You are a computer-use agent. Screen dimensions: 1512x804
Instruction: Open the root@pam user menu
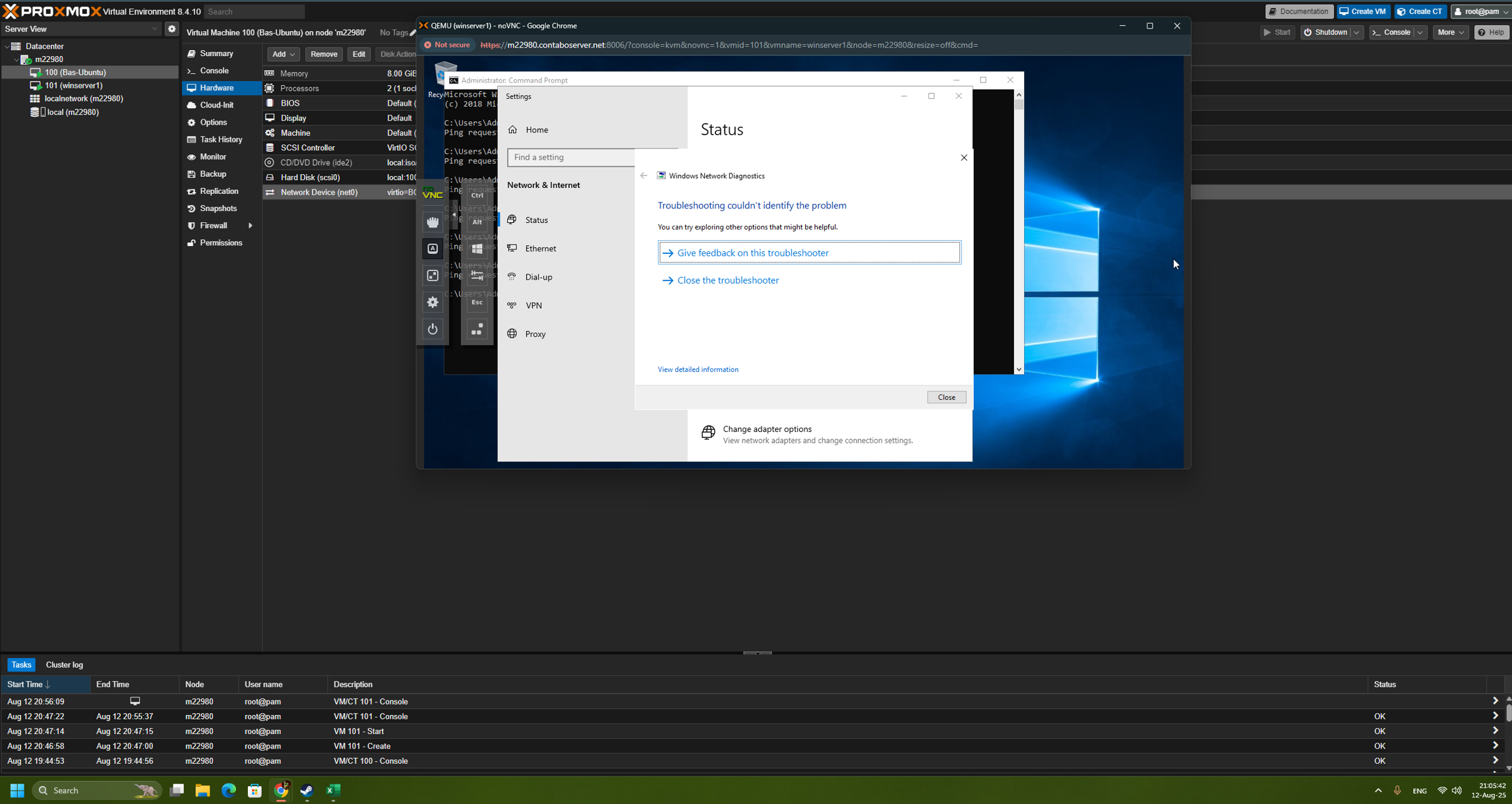(x=1480, y=11)
